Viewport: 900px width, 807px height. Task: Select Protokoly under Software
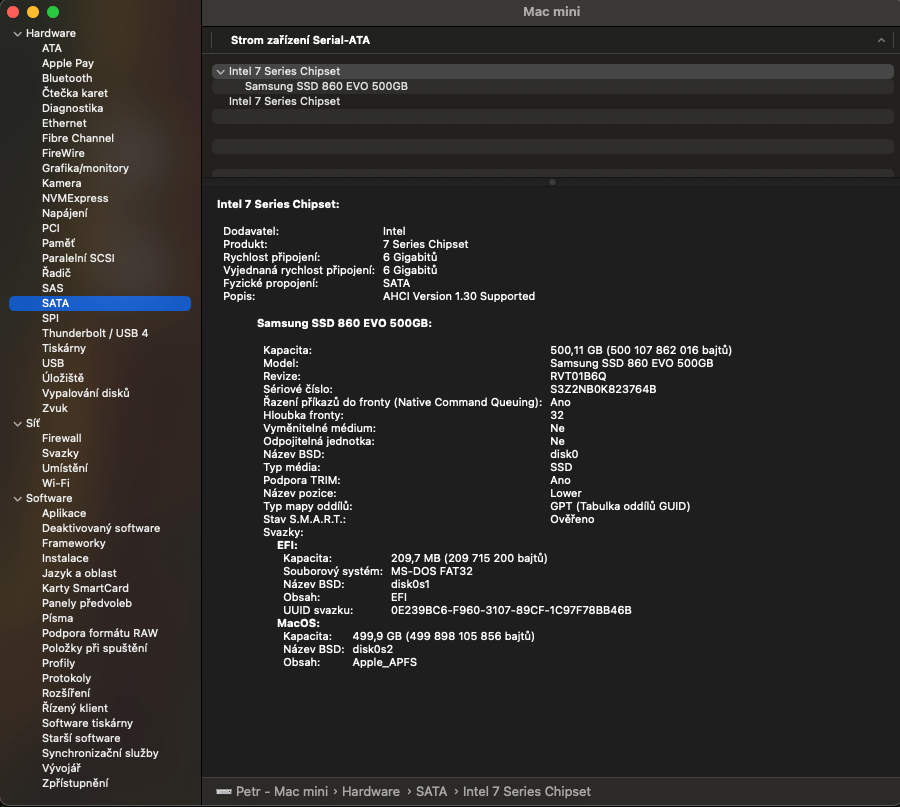pyautogui.click(x=67, y=678)
